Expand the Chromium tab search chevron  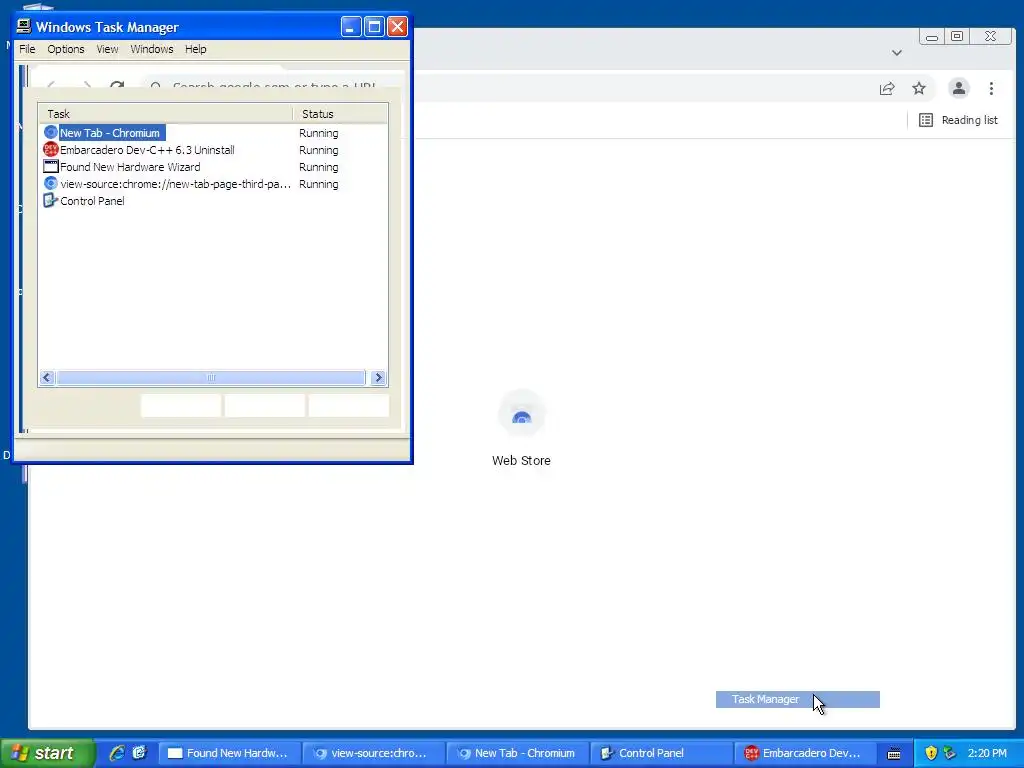897,53
